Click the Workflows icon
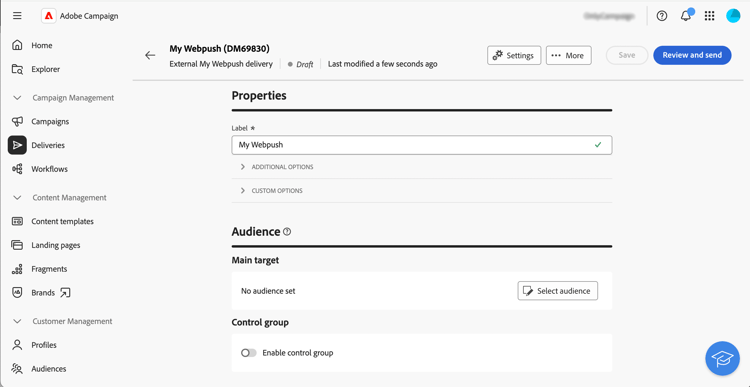The height and width of the screenshot is (387, 750). click(17, 169)
